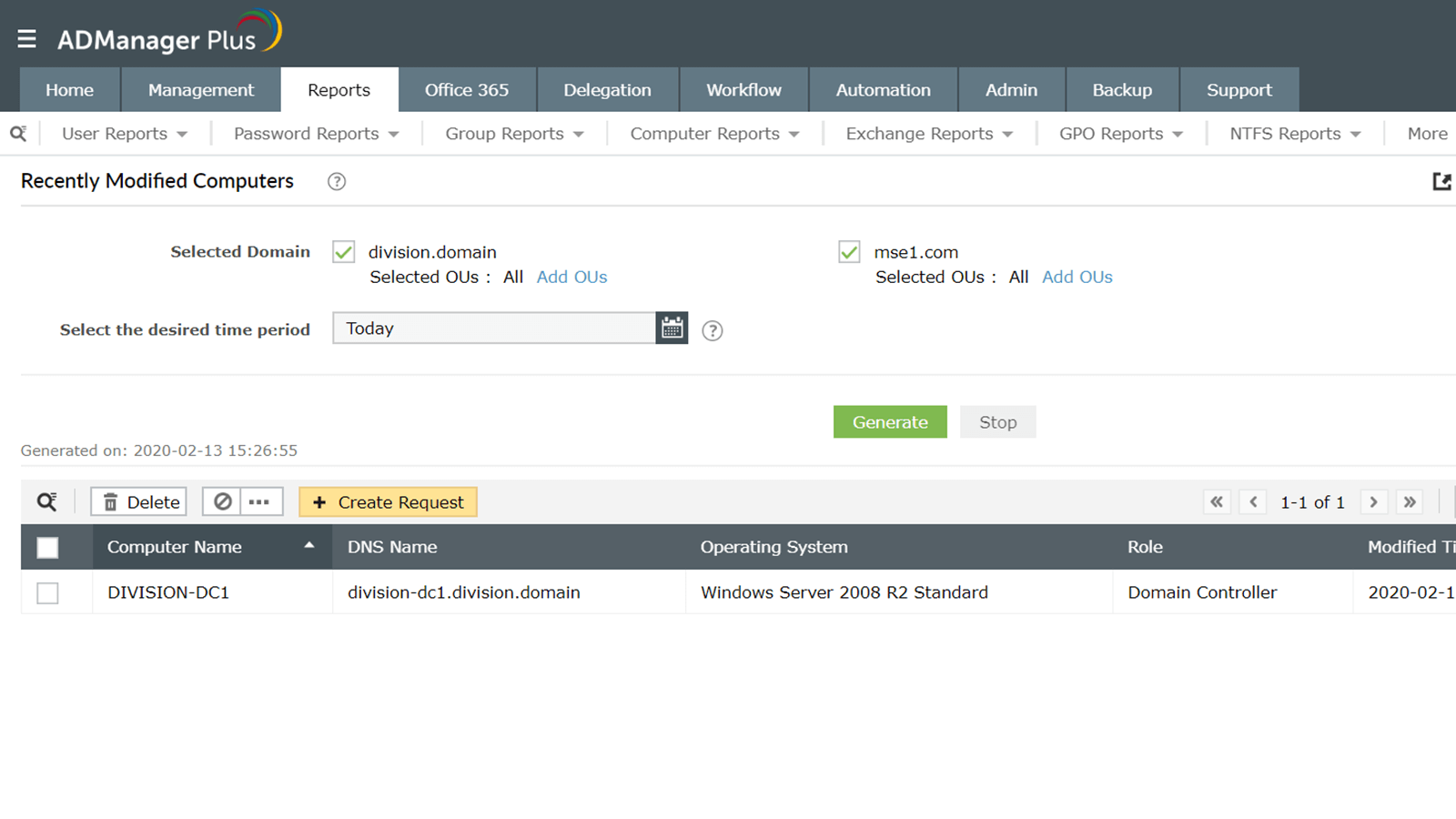Switch to the Support tab
Viewport: 1456px width, 819px height.
1239,90
